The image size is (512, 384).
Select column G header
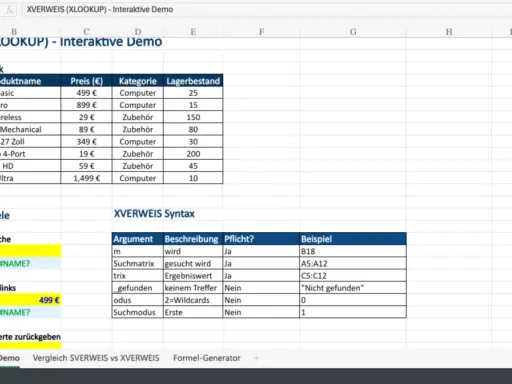353,32
